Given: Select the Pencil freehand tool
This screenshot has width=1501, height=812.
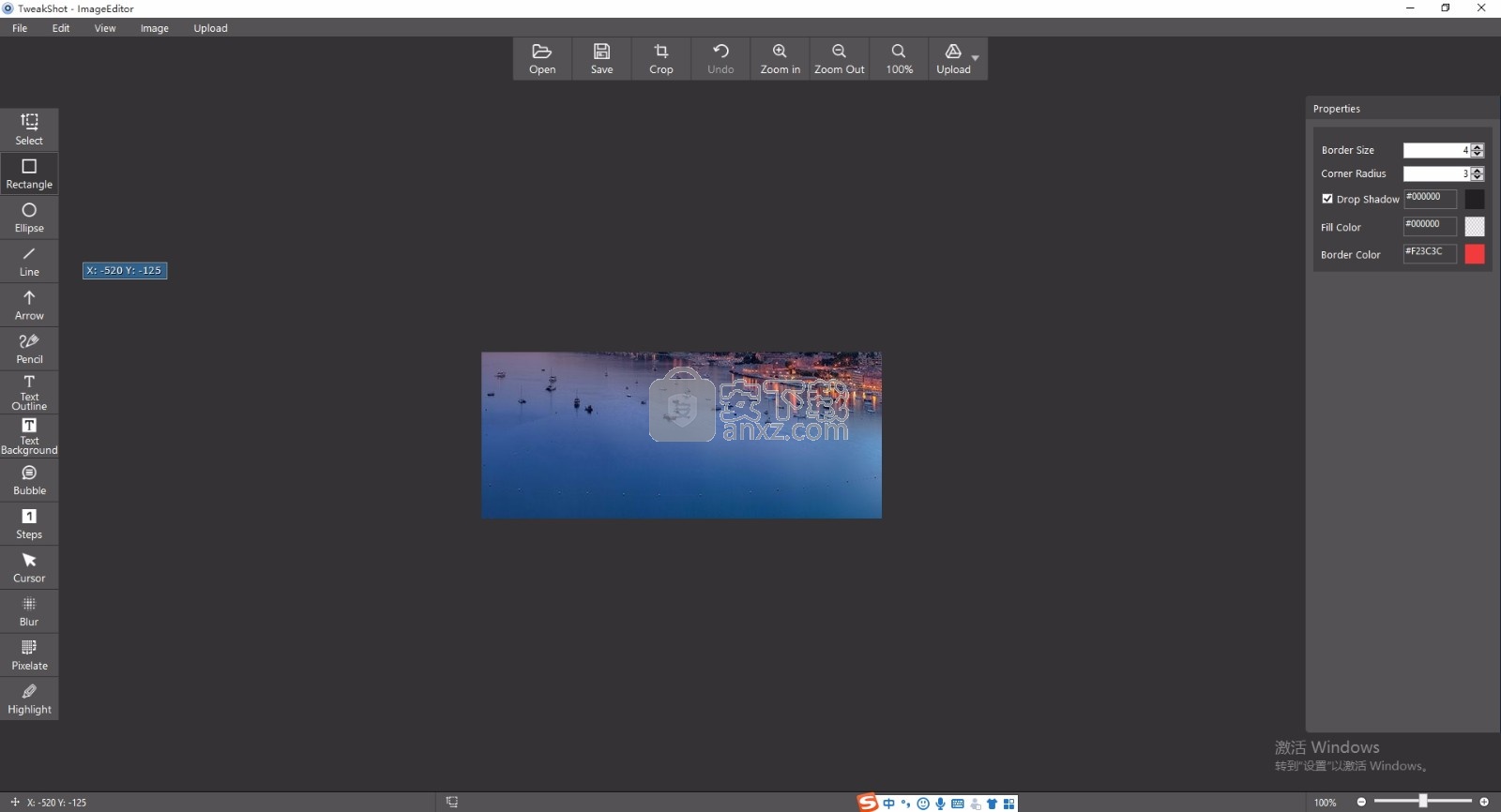Looking at the screenshot, I should pyautogui.click(x=29, y=349).
